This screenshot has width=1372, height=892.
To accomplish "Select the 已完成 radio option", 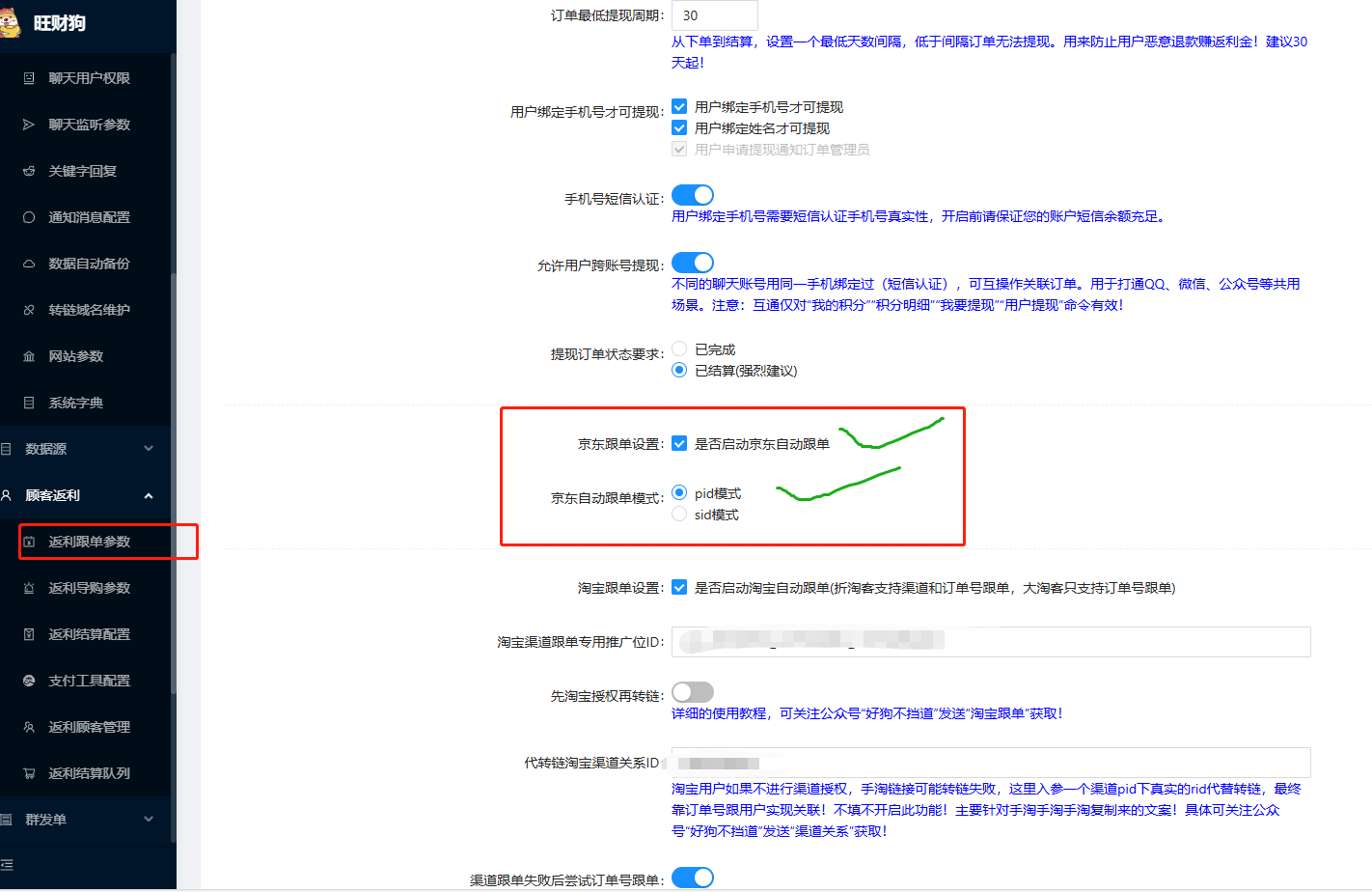I will pyautogui.click(x=679, y=349).
